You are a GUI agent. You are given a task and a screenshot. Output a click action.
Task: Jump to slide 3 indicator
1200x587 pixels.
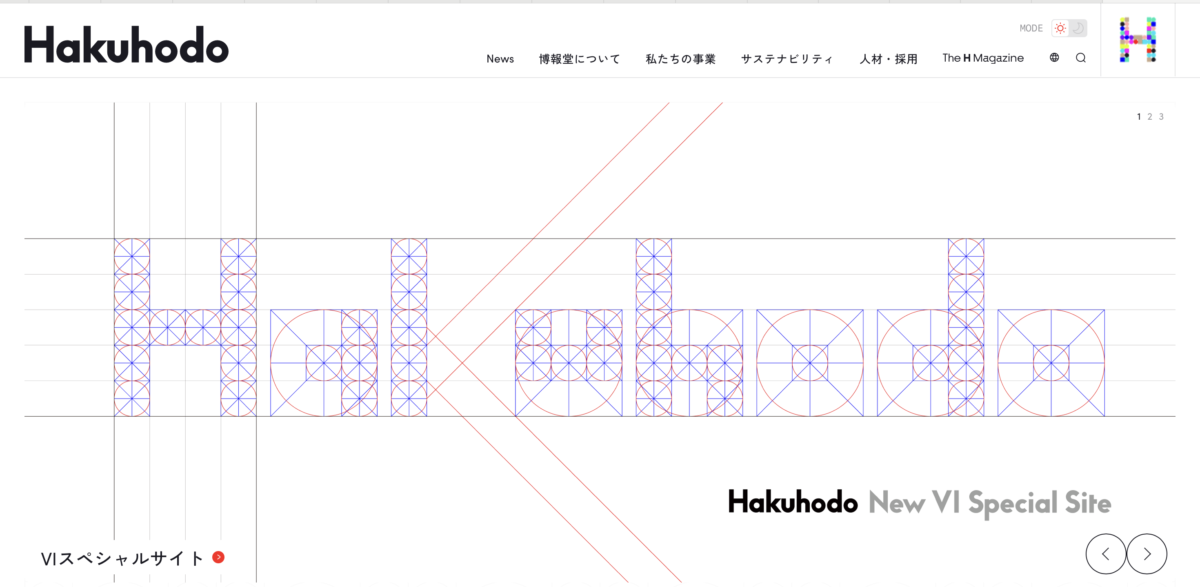(1161, 117)
